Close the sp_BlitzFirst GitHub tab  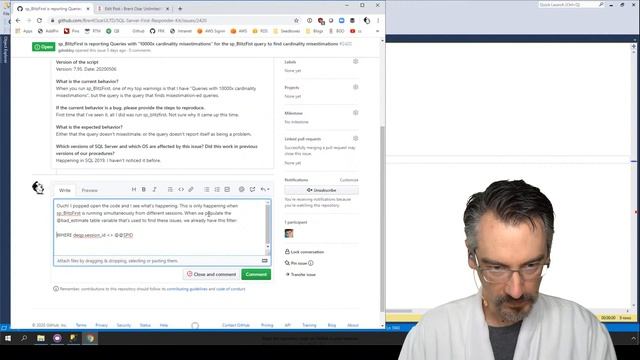pyautogui.click(x=87, y=9)
